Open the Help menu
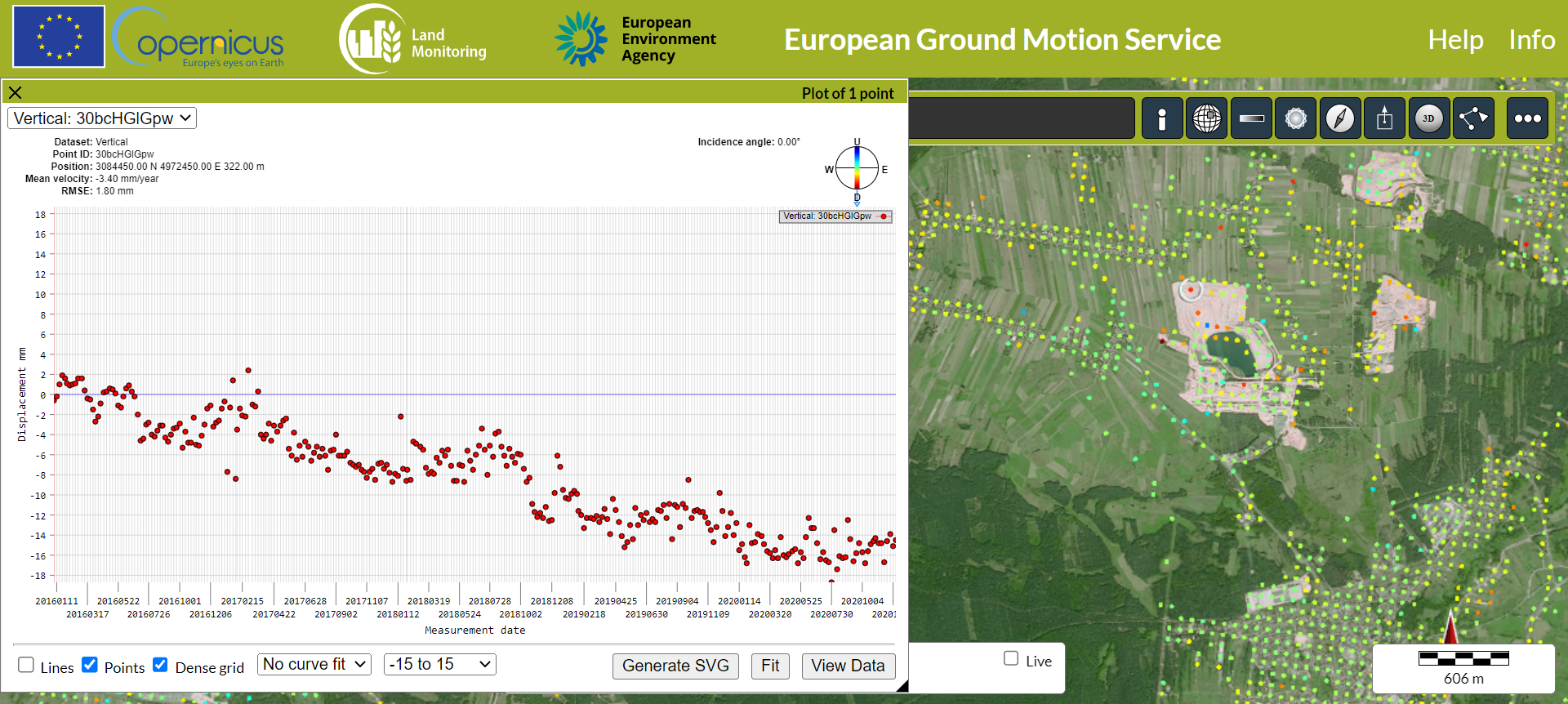 (x=1455, y=39)
